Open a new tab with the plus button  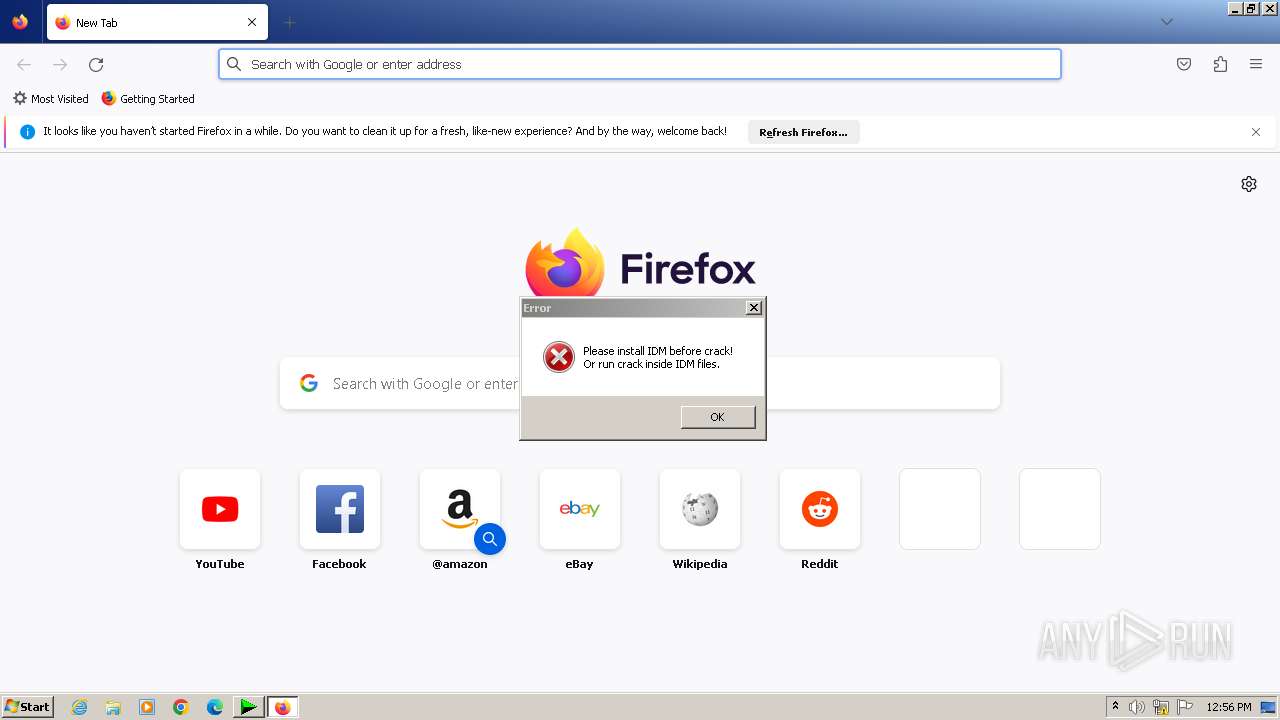click(x=289, y=22)
